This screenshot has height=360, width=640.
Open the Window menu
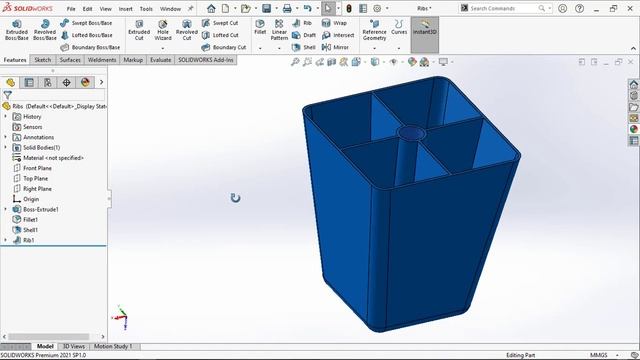click(170, 9)
